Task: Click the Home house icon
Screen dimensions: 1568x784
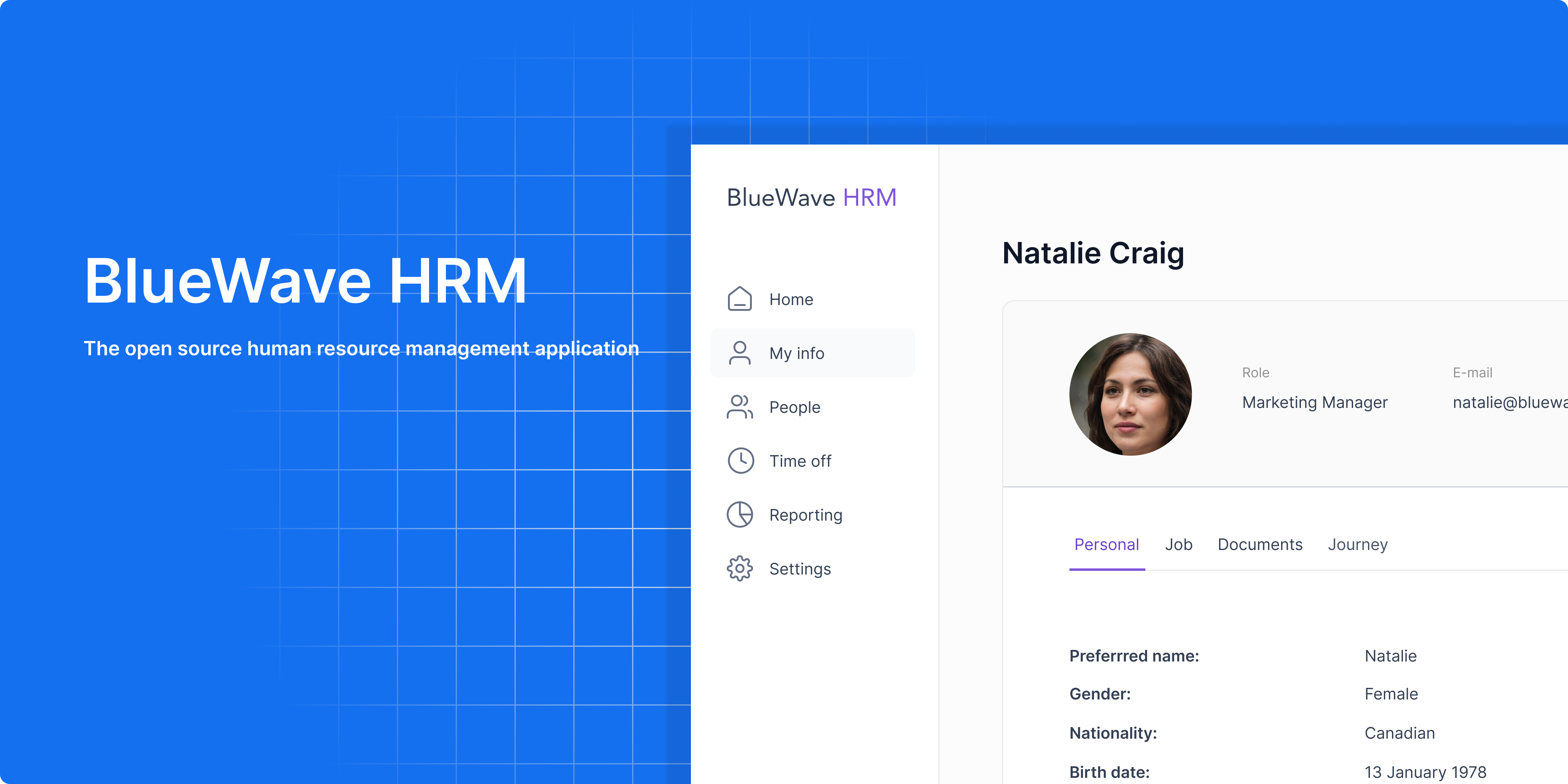Action: point(740,299)
